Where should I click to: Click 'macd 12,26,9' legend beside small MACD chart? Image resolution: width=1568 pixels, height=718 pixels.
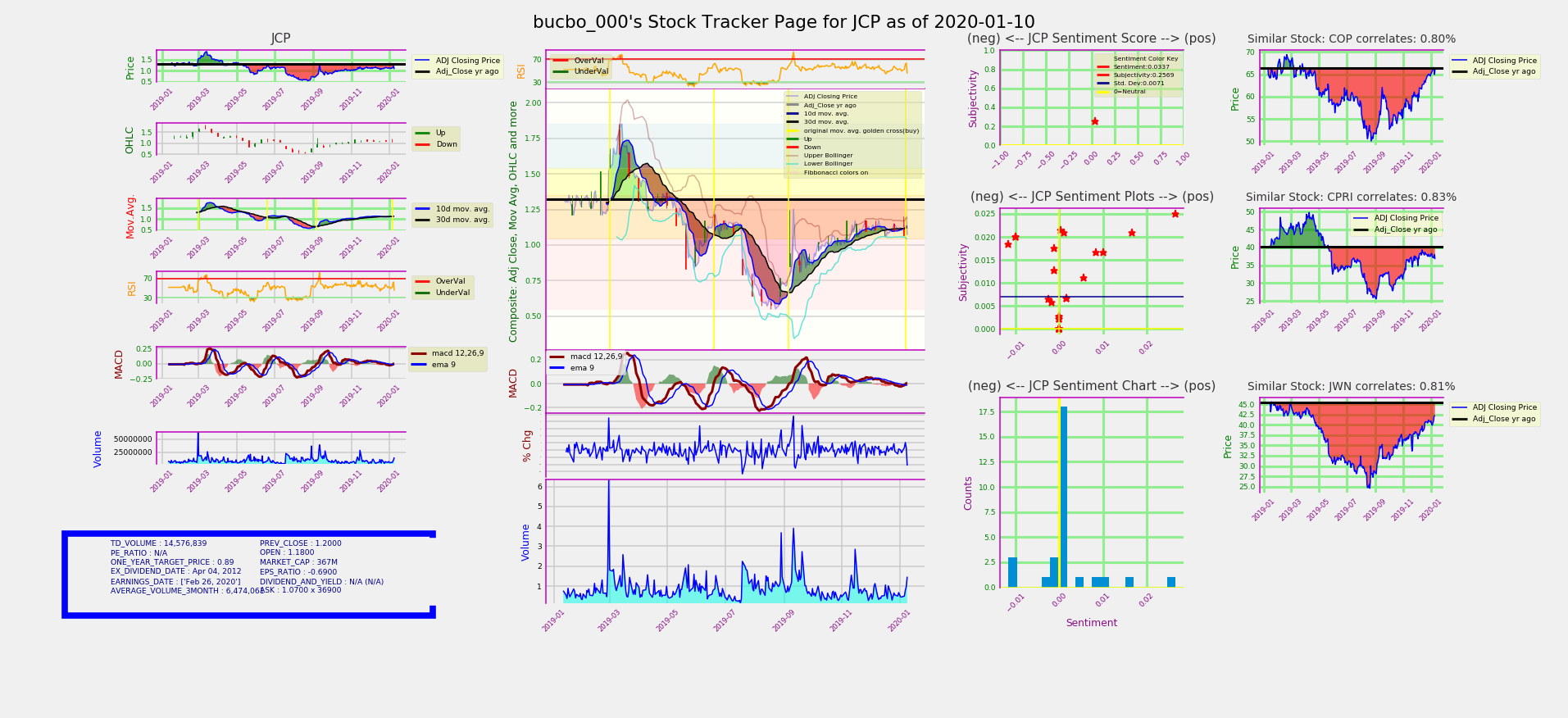click(457, 353)
